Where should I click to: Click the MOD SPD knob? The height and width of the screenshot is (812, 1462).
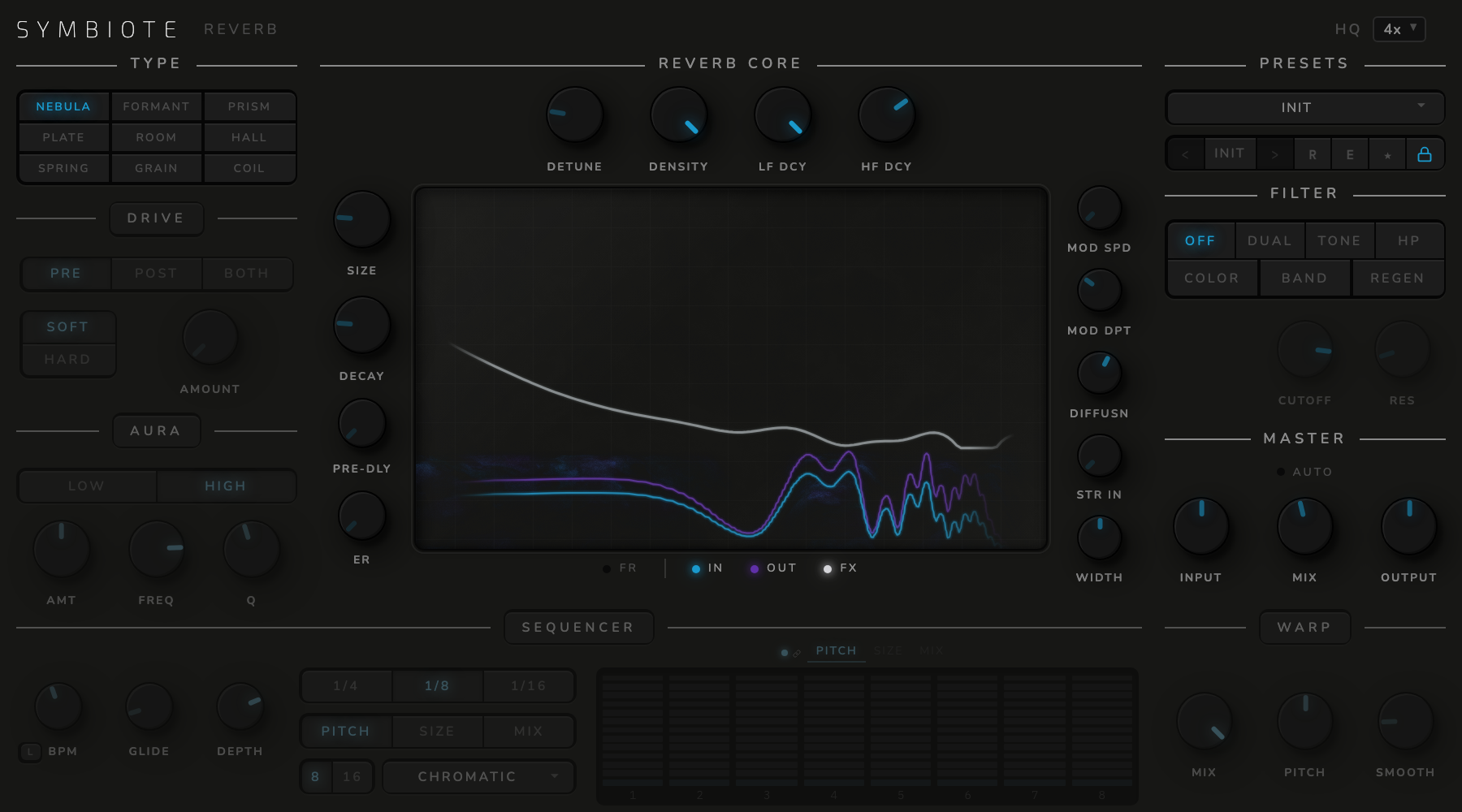[x=1099, y=208]
